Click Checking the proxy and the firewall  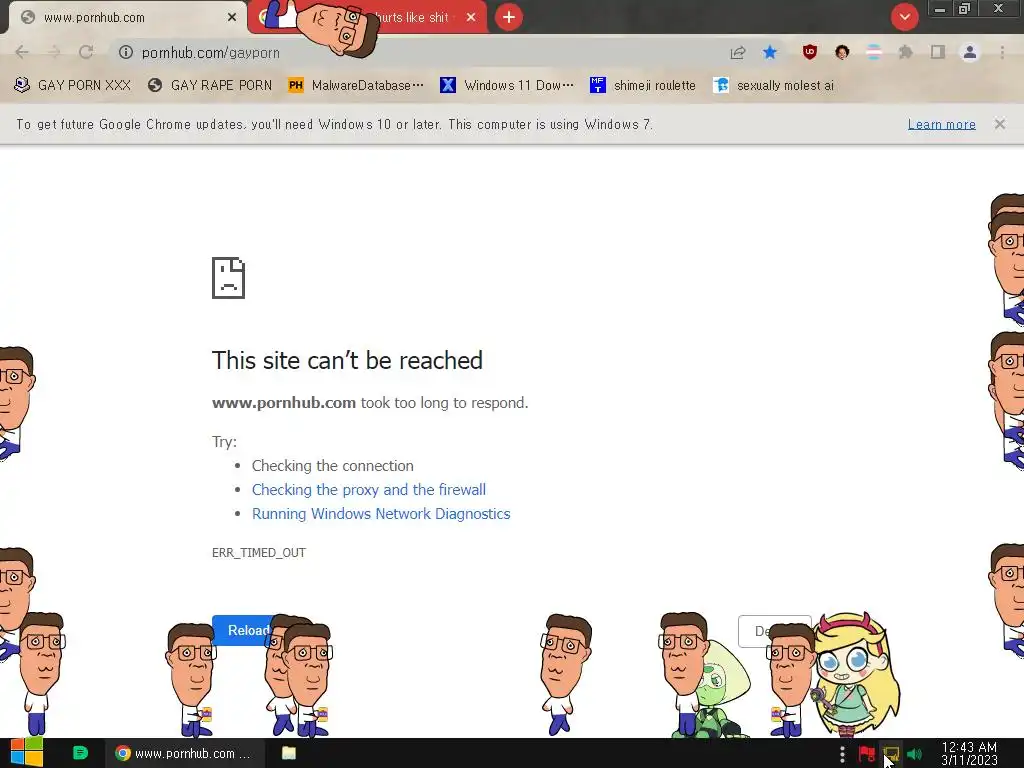[x=369, y=490]
